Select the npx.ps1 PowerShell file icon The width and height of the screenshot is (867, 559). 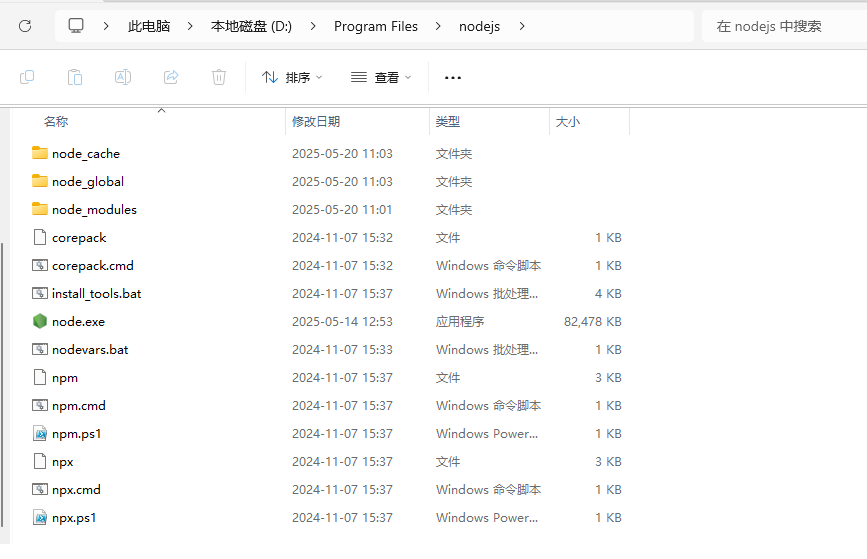pyautogui.click(x=40, y=517)
